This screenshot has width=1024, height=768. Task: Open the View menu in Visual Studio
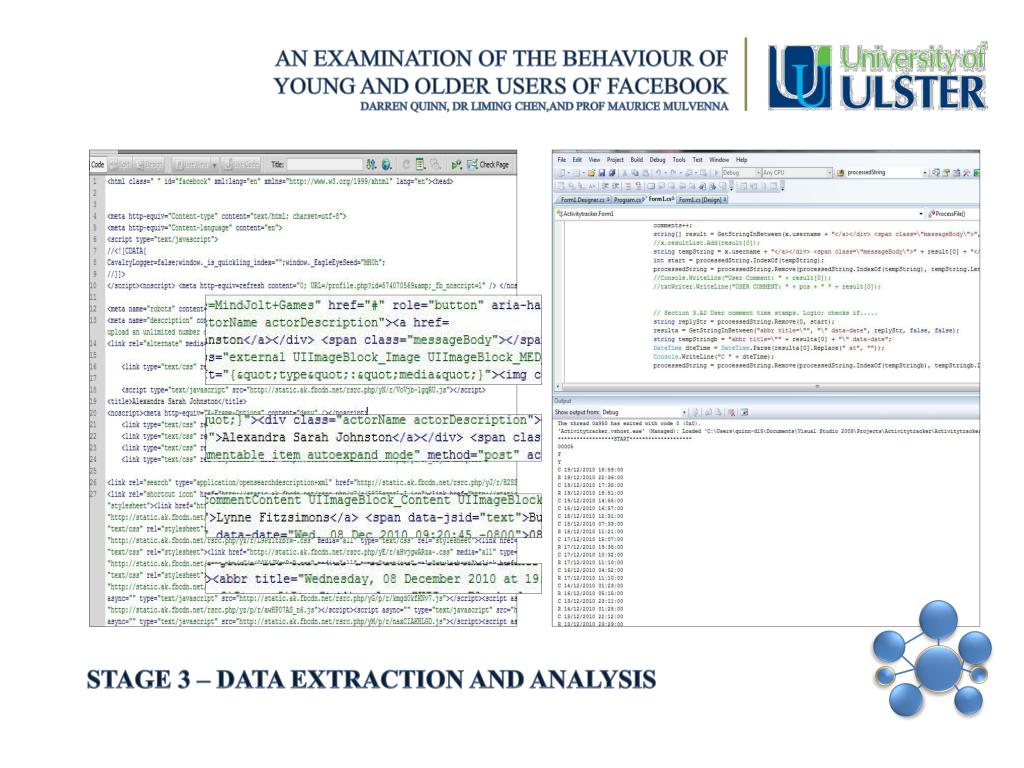(x=594, y=159)
